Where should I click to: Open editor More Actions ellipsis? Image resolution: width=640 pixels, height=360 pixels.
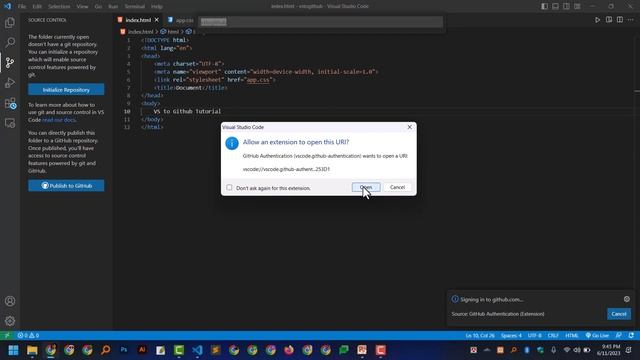(x=631, y=20)
